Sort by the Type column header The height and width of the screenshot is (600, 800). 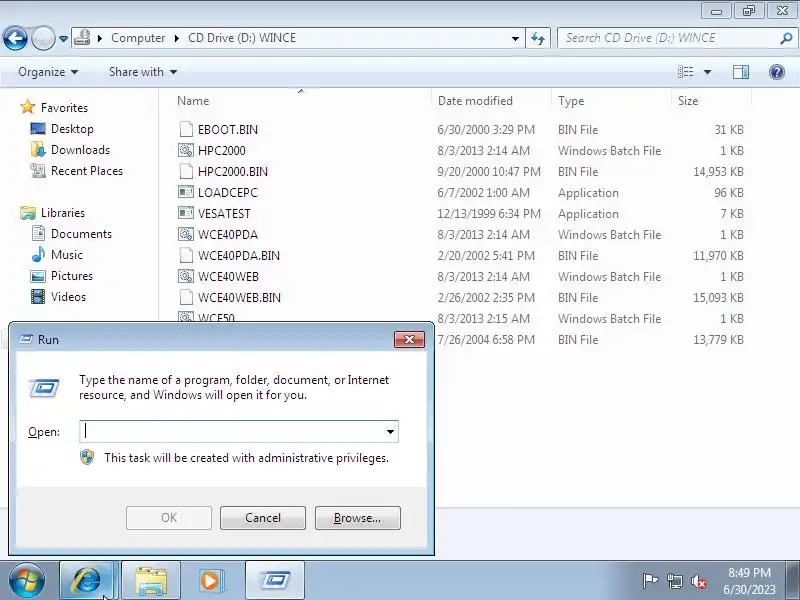pos(571,101)
